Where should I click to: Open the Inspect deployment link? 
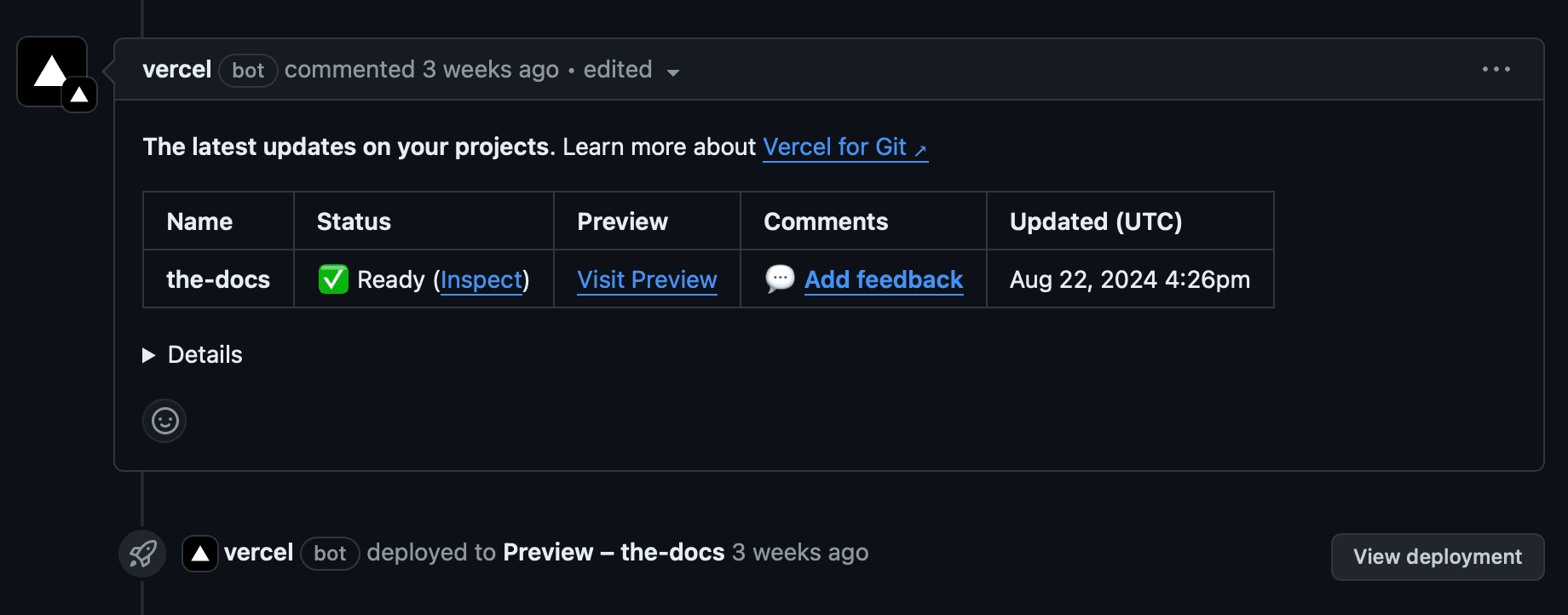pyautogui.click(x=481, y=279)
